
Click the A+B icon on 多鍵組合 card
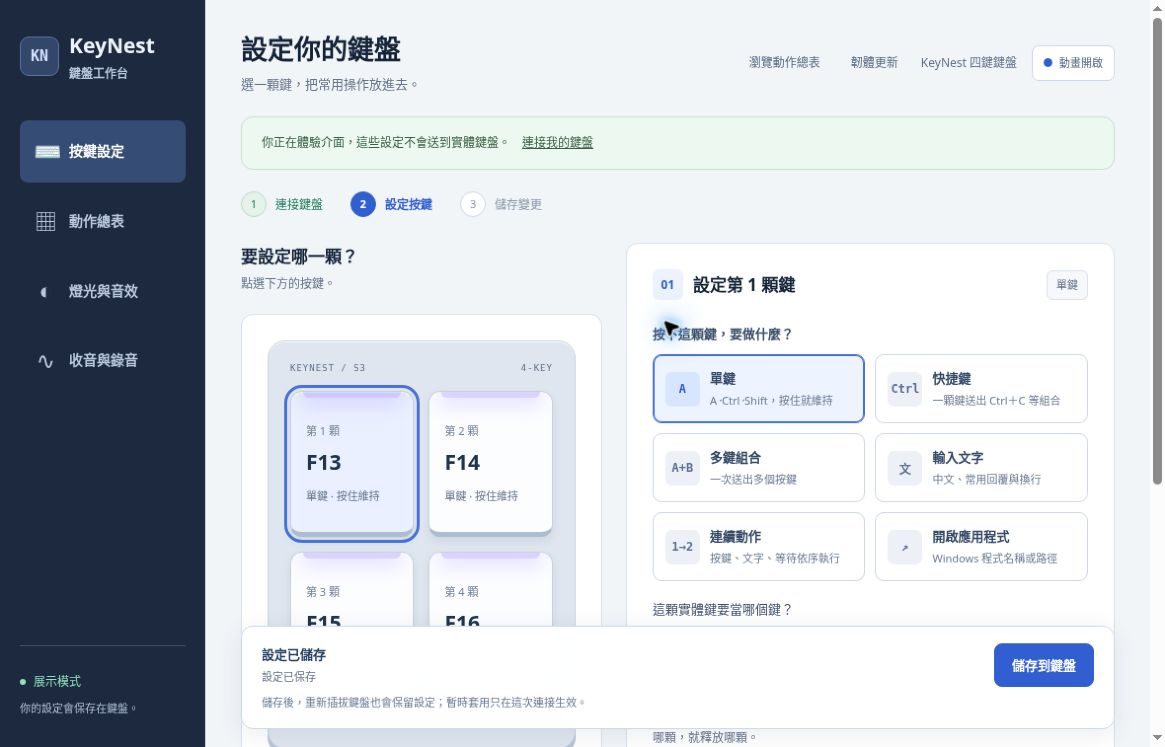click(682, 468)
